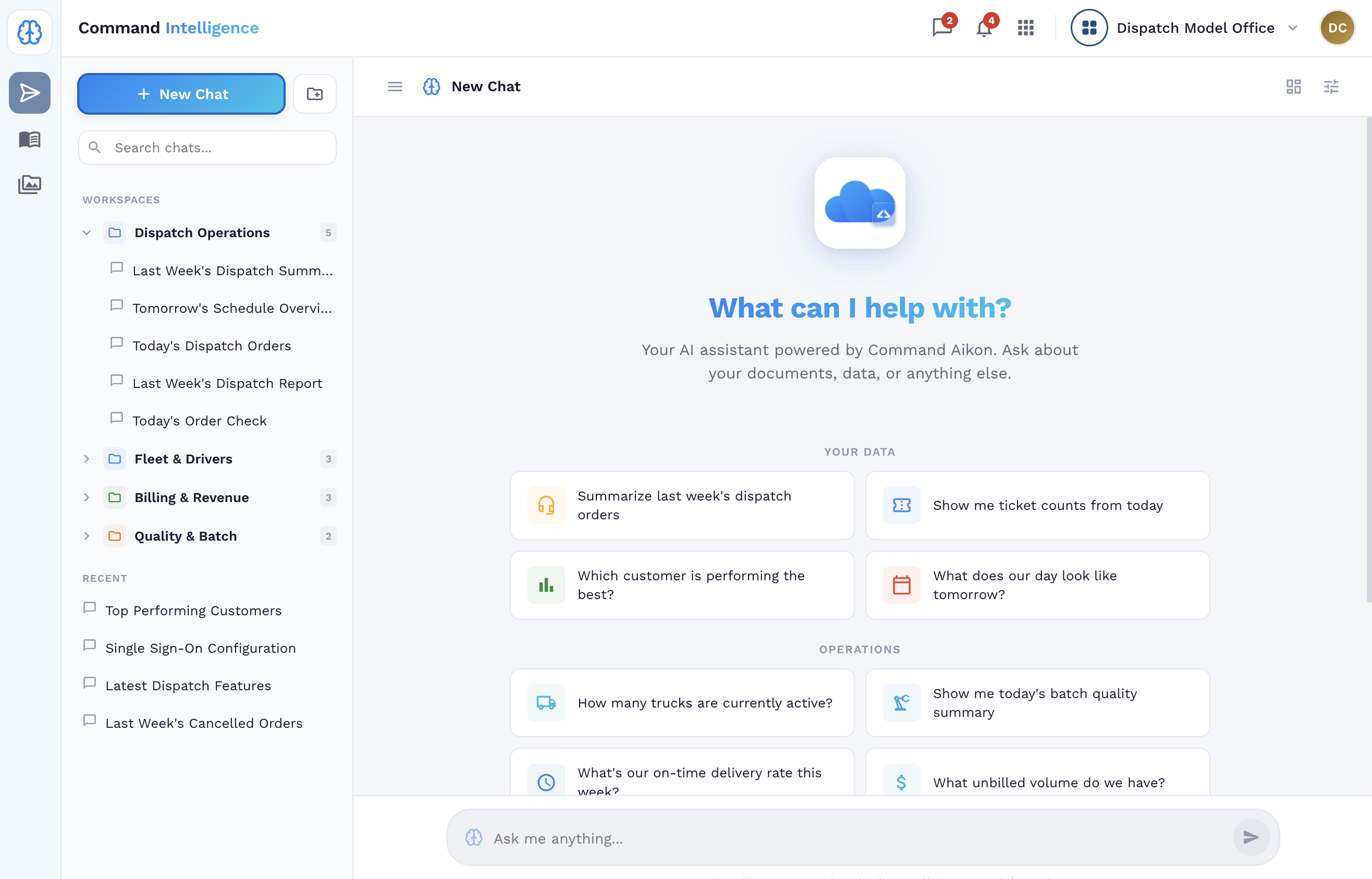Click the brain logo in top-left corner

coord(30,31)
